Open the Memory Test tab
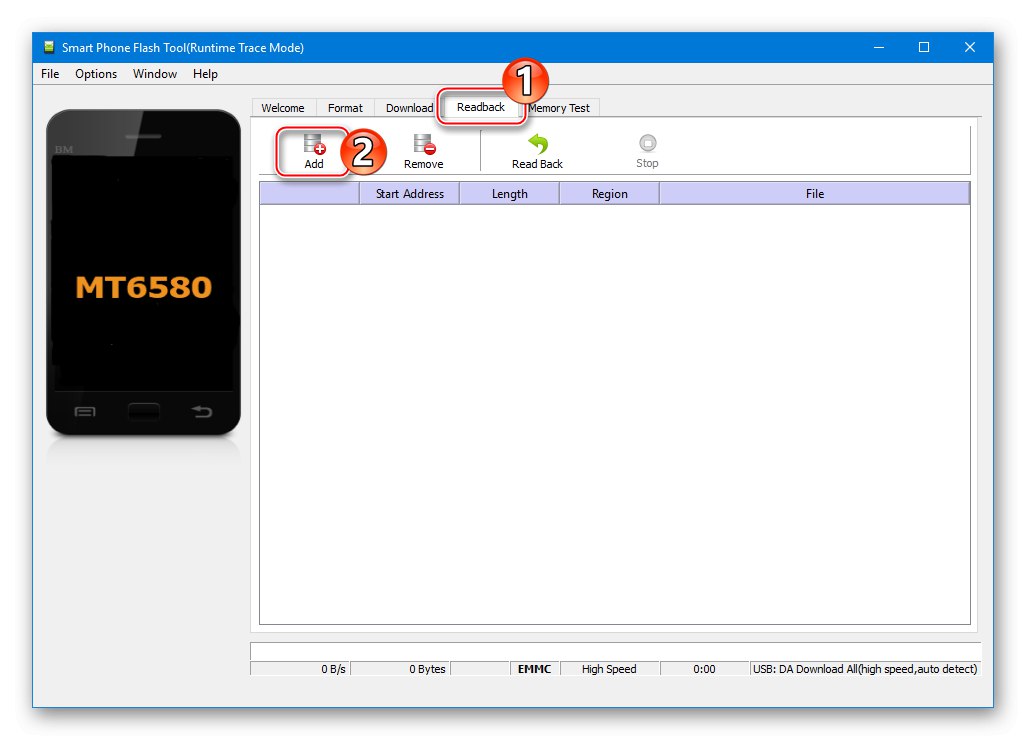 point(559,107)
